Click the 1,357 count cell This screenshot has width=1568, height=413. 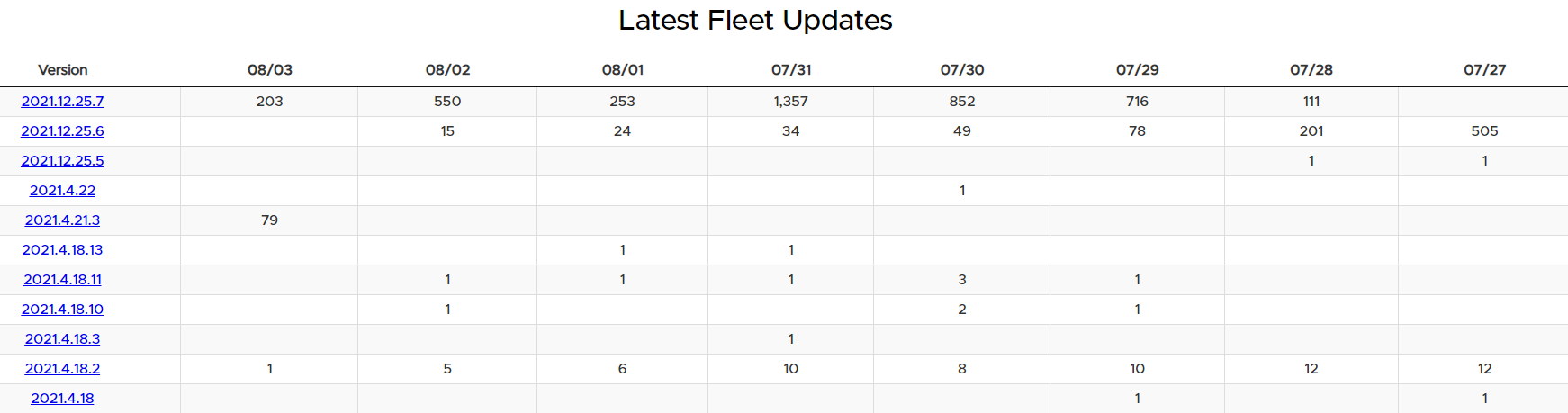point(791,102)
